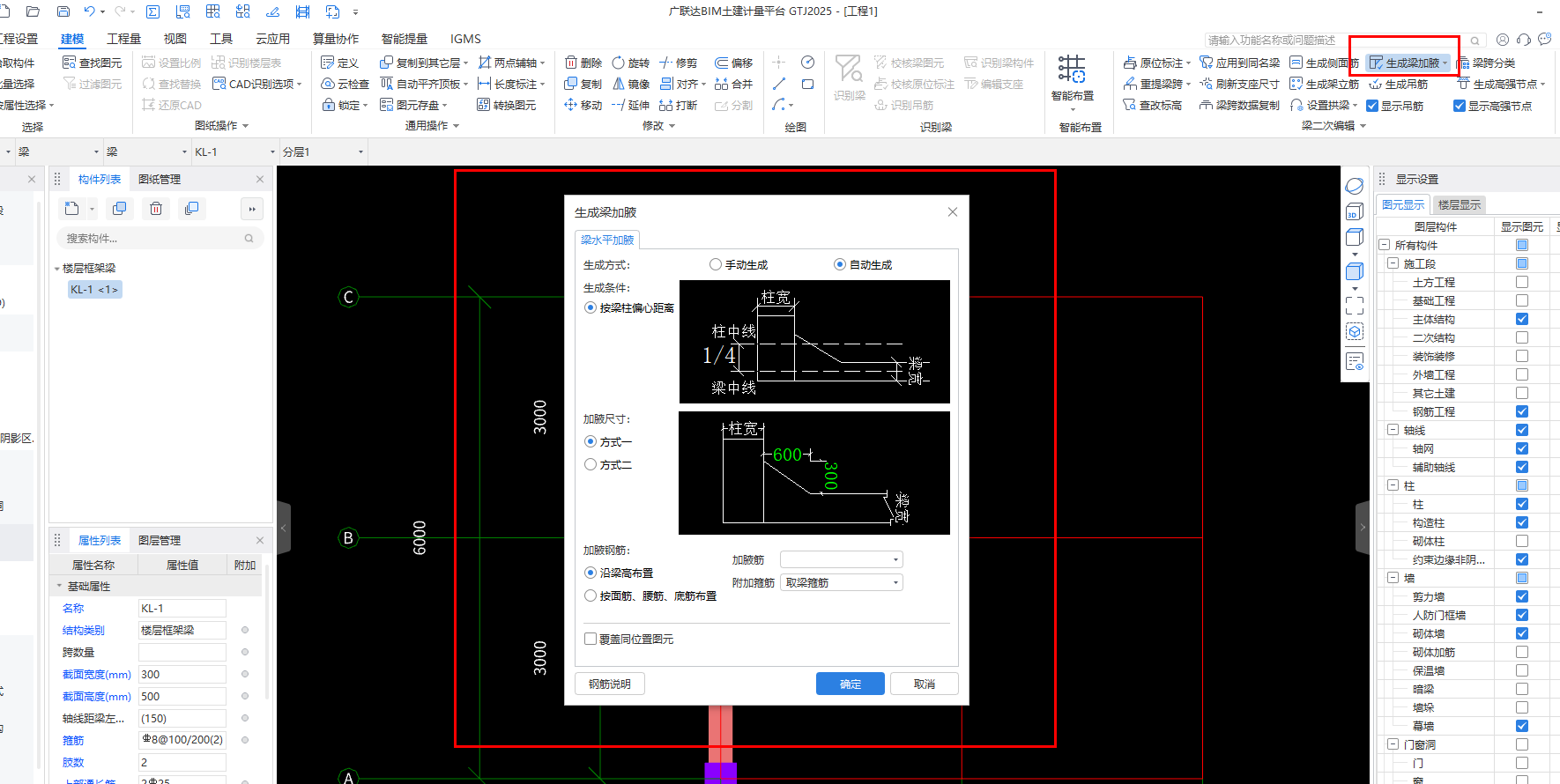The width and height of the screenshot is (1560, 784).
Task: Toggle 剪力墙 display checkbox
Action: 1522,596
